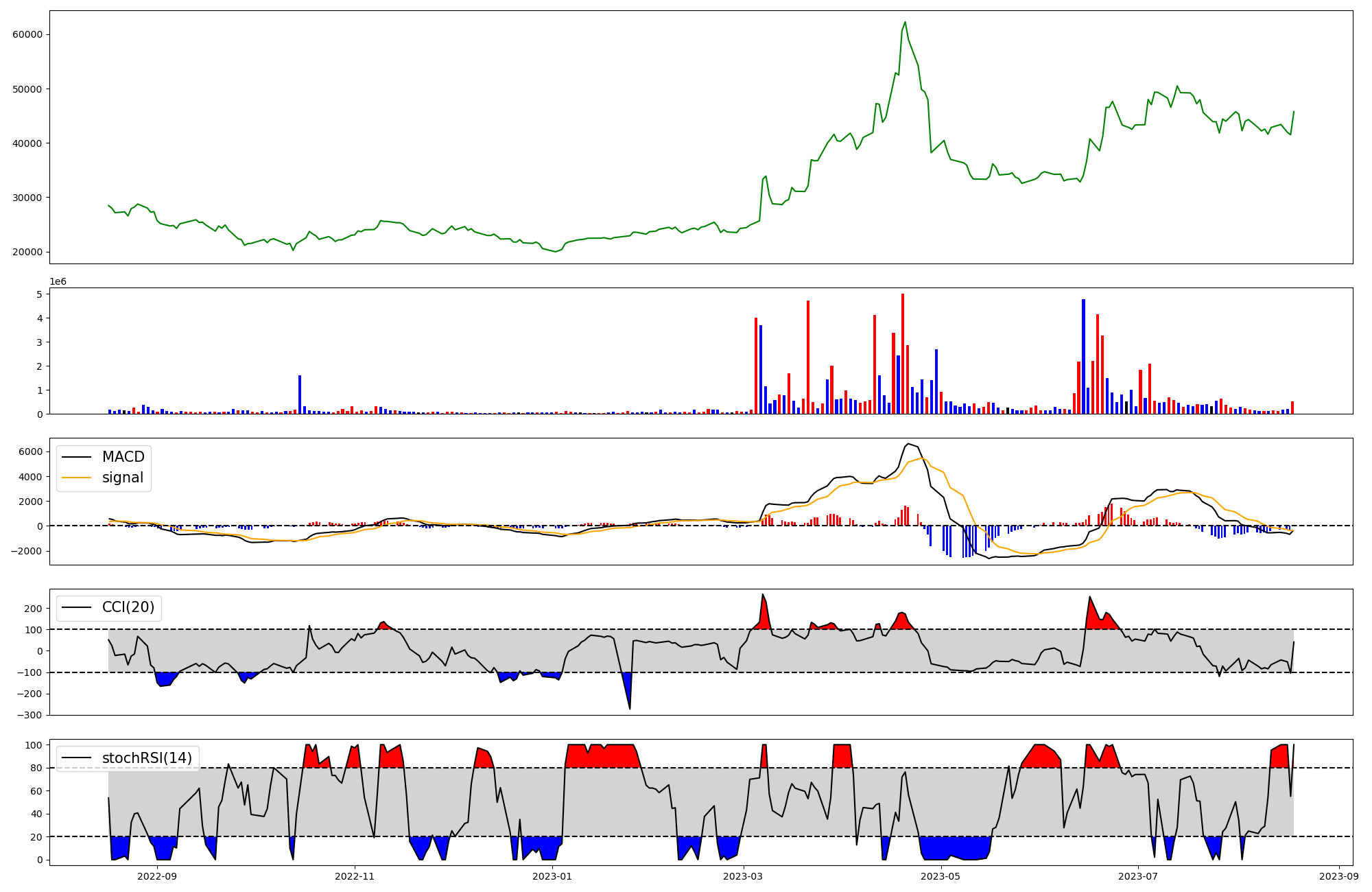This screenshot has width=1372, height=892.
Task: Click the tallest red CCI peak near 2023-03
Action: click(762, 596)
